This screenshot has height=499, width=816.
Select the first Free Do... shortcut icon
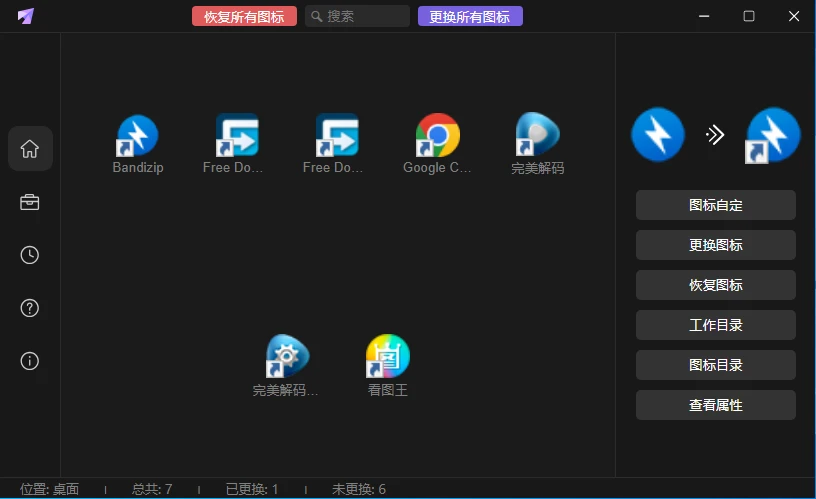237,135
